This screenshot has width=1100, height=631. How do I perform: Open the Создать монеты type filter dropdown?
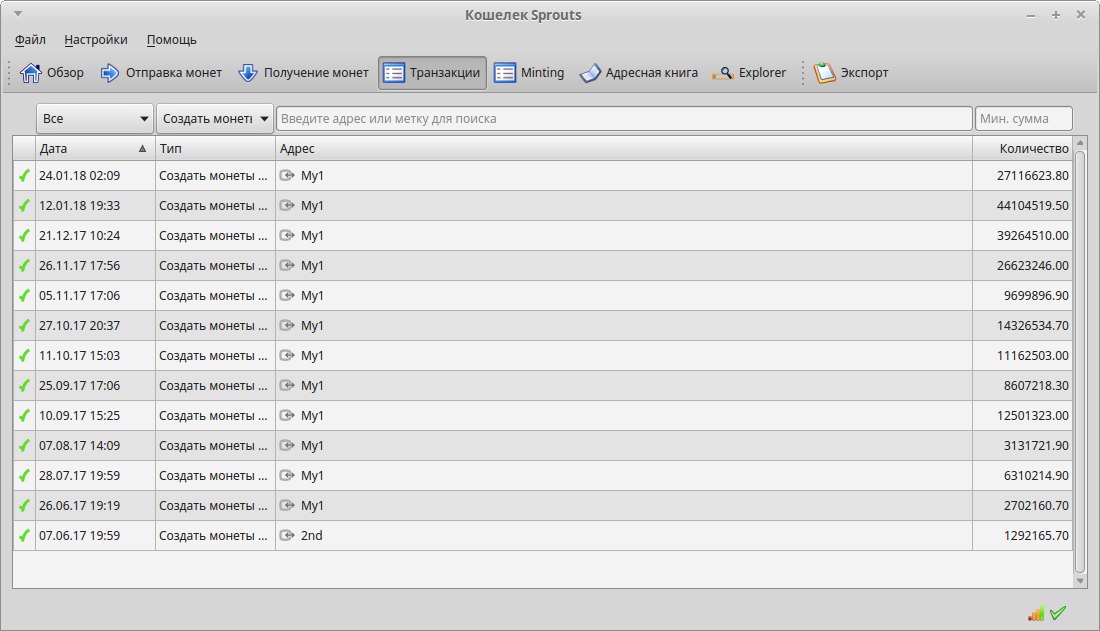click(x=215, y=119)
